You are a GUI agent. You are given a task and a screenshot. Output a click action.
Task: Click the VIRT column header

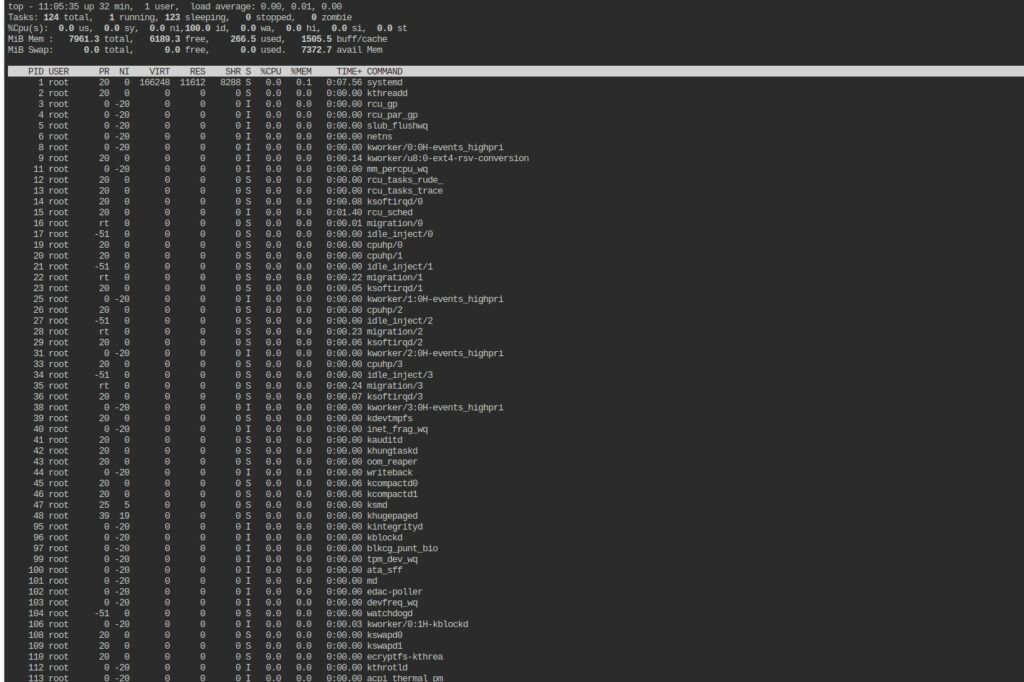[x=159, y=71]
